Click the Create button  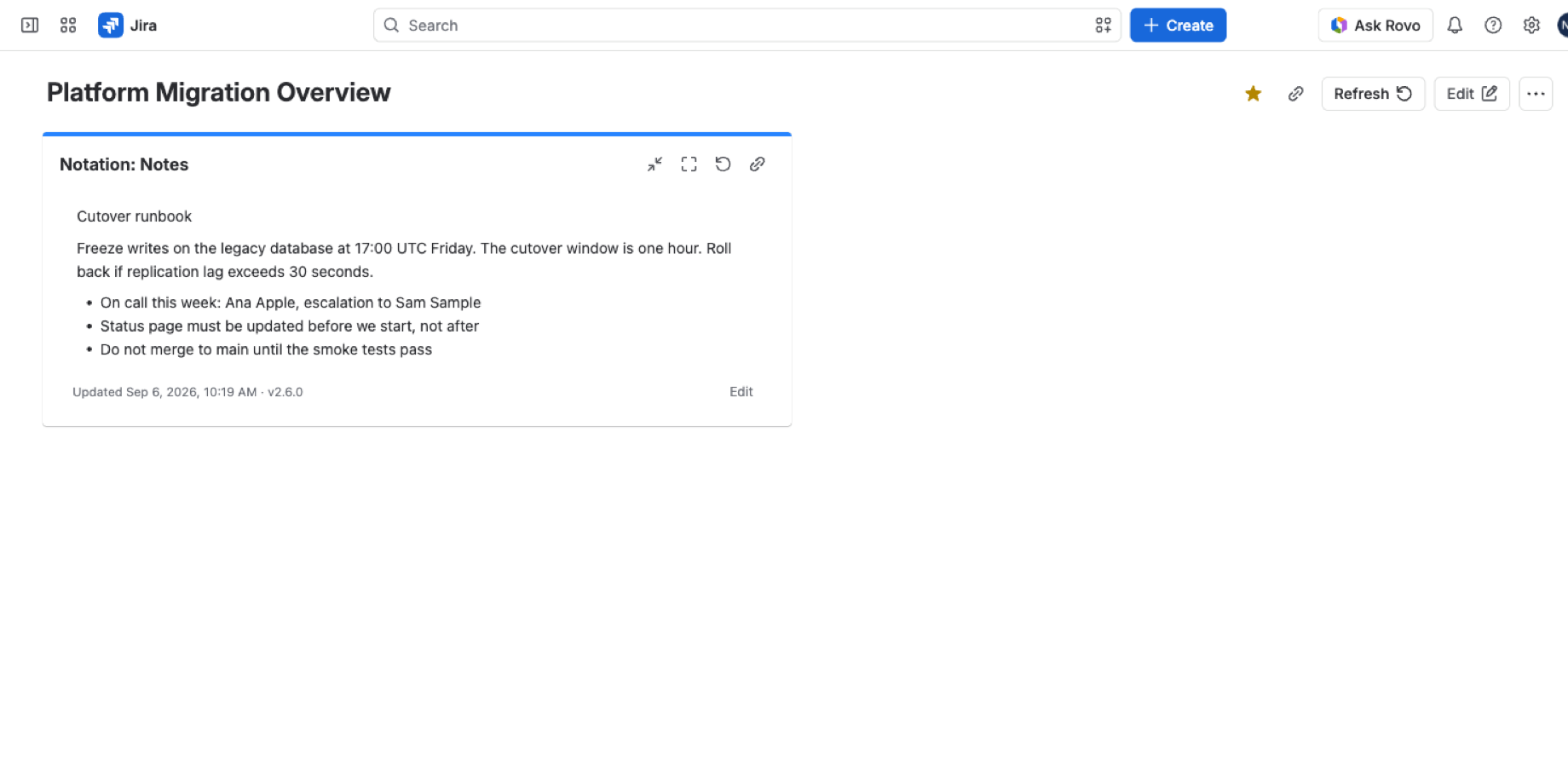click(1178, 26)
